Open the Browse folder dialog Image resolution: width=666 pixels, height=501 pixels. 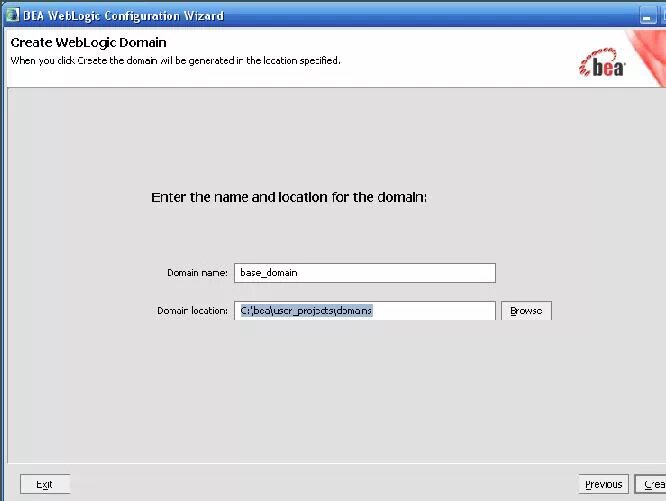click(526, 311)
